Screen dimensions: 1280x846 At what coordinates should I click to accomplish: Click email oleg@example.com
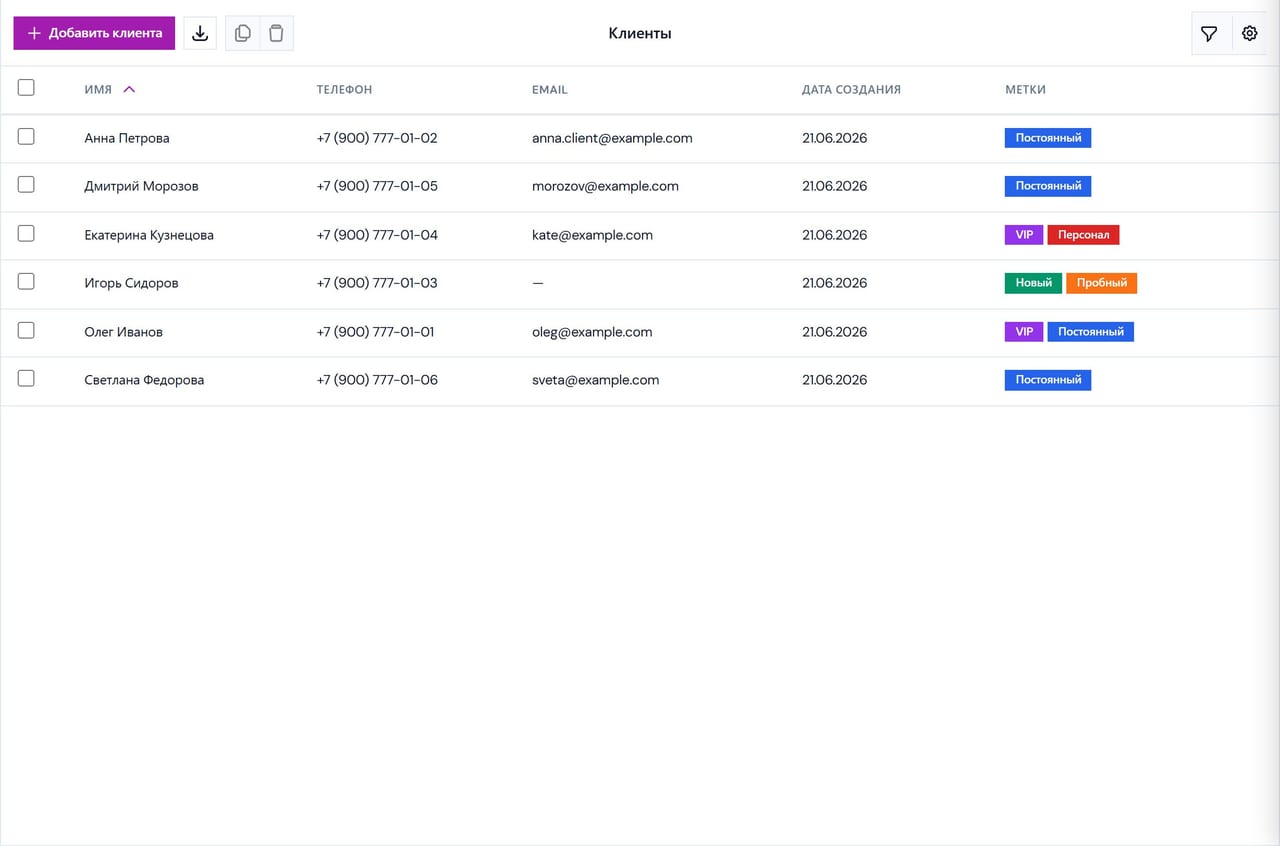tap(592, 332)
